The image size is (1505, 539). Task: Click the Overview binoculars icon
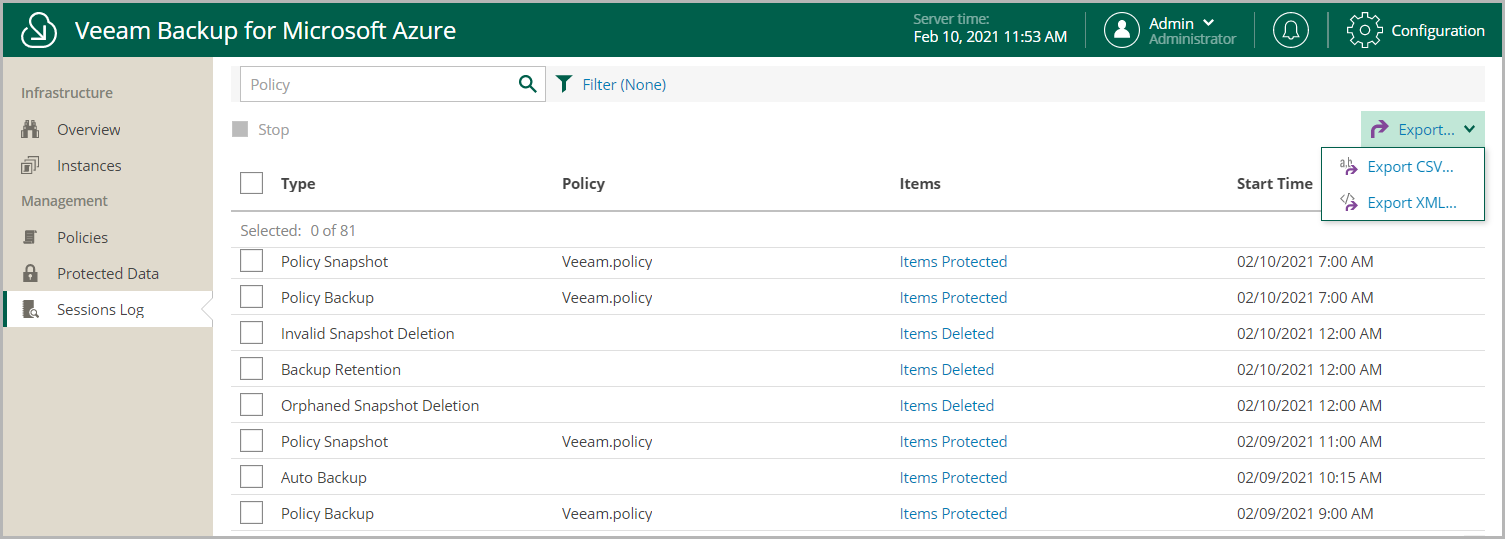coord(30,129)
